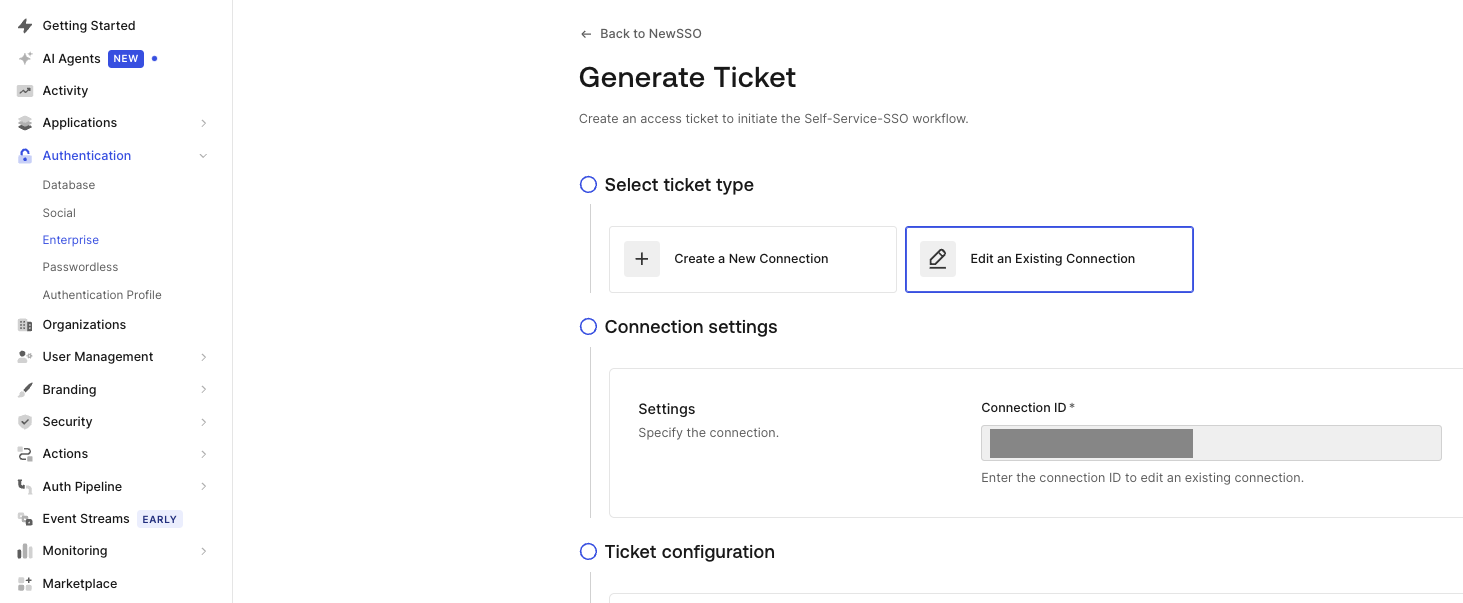
Task: Click the Connection settings step circle
Action: point(588,327)
